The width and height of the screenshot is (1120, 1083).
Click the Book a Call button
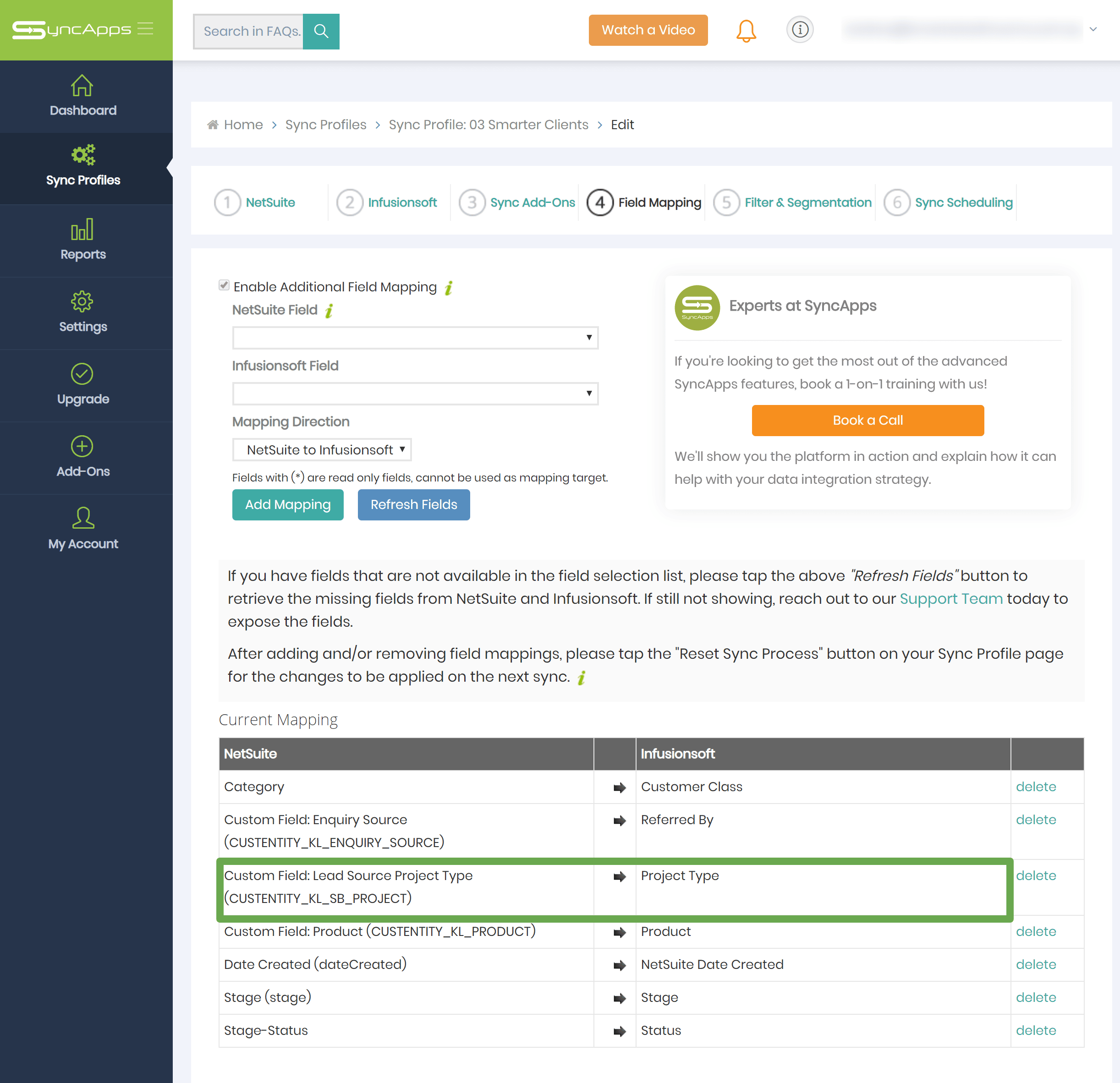[867, 421]
